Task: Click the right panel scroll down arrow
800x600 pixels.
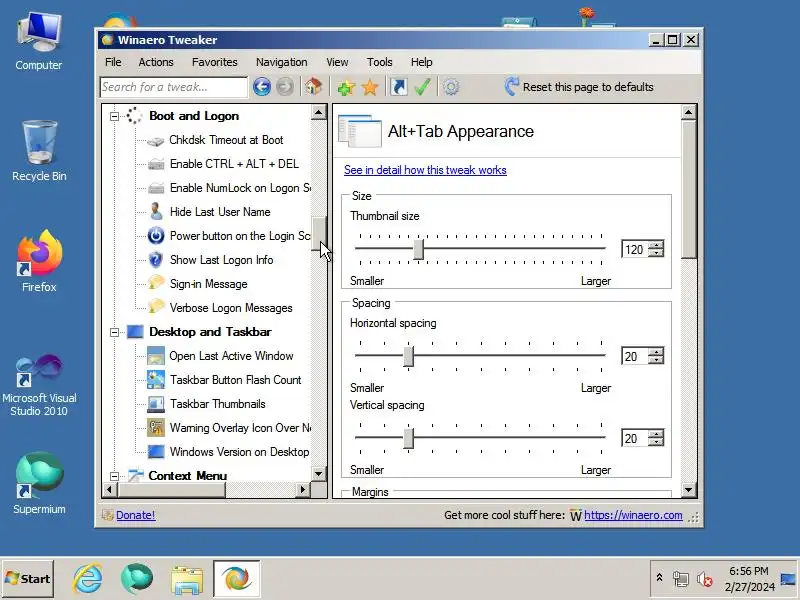Action: tap(688, 490)
